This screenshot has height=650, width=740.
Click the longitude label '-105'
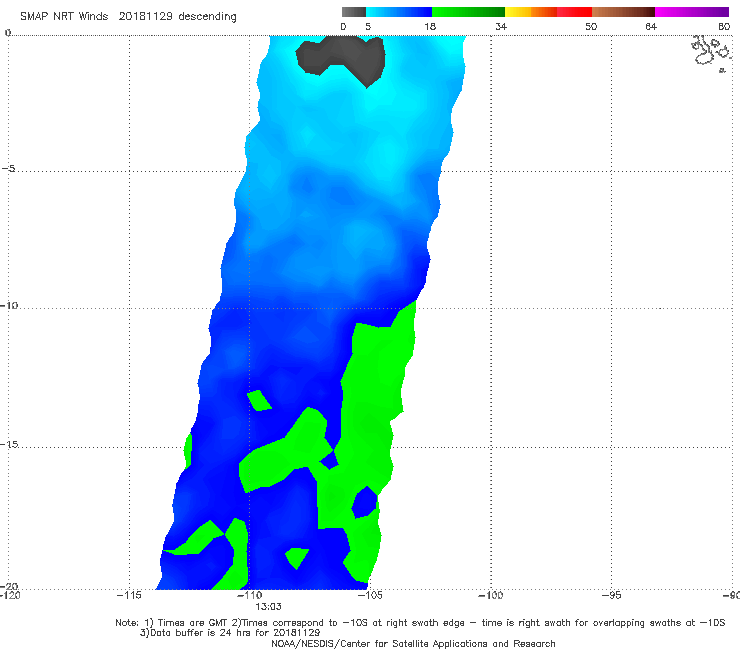(370, 595)
